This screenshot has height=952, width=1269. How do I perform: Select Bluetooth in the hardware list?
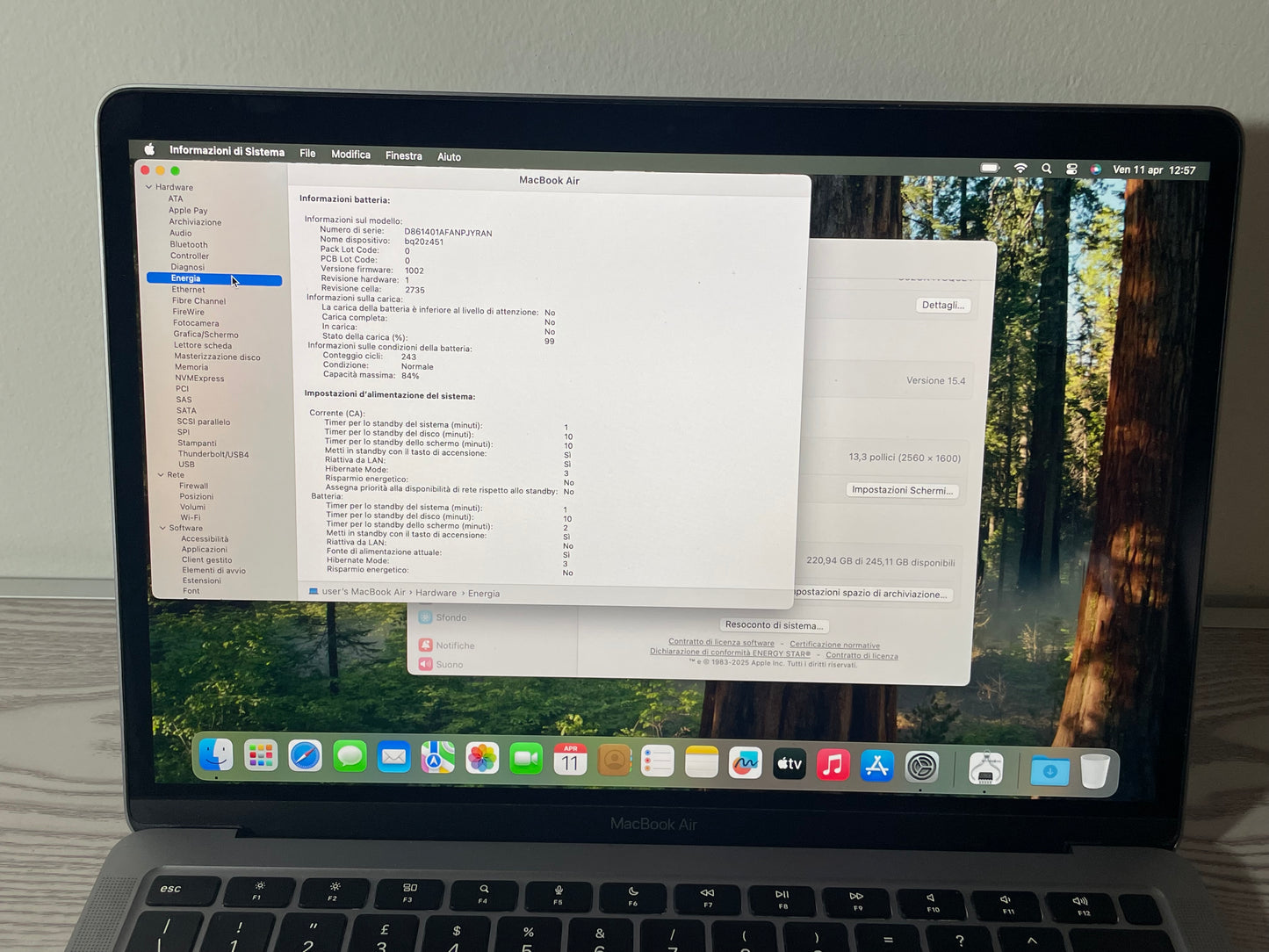pos(189,245)
